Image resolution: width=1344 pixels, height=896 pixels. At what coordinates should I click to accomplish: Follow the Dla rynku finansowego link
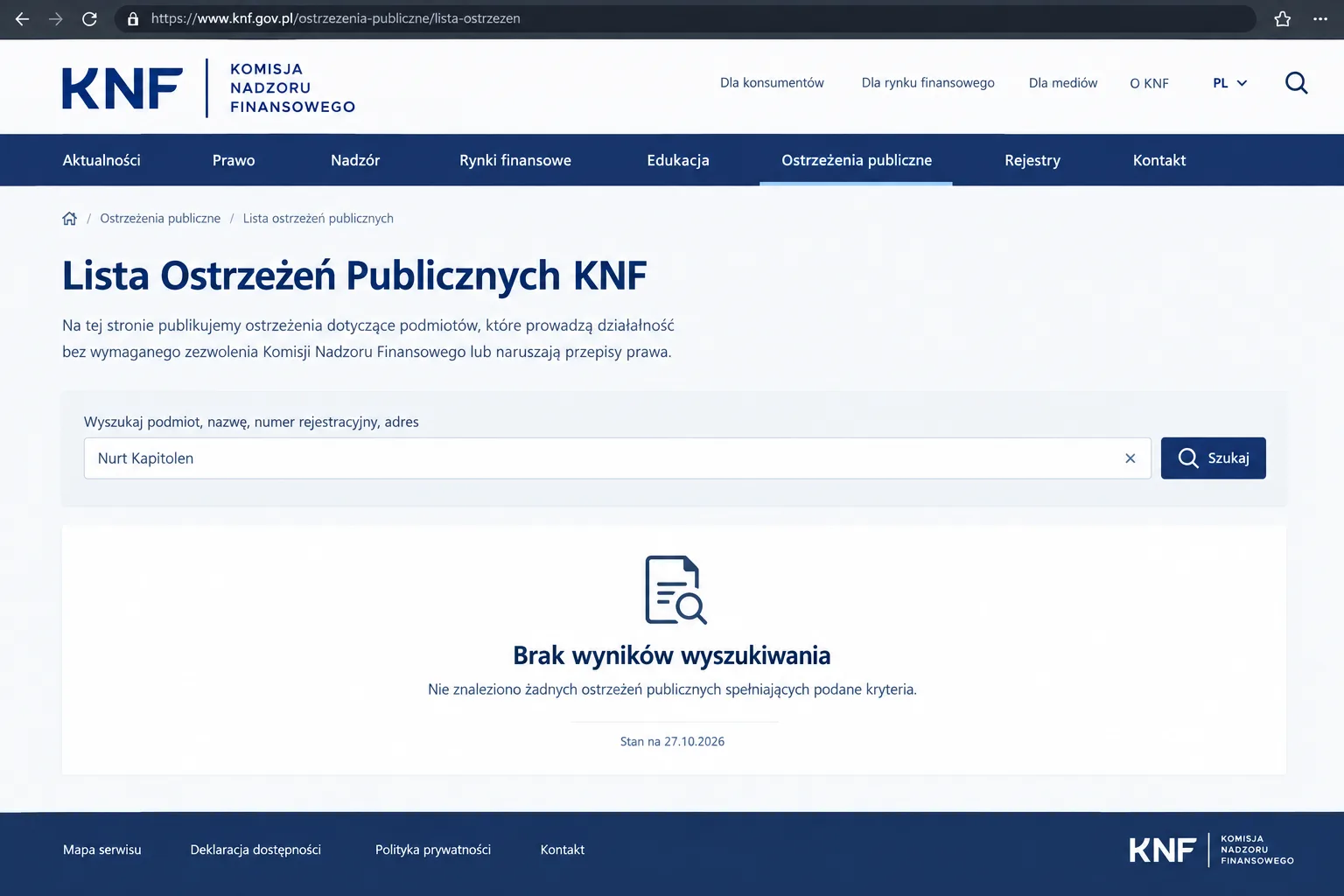point(928,83)
